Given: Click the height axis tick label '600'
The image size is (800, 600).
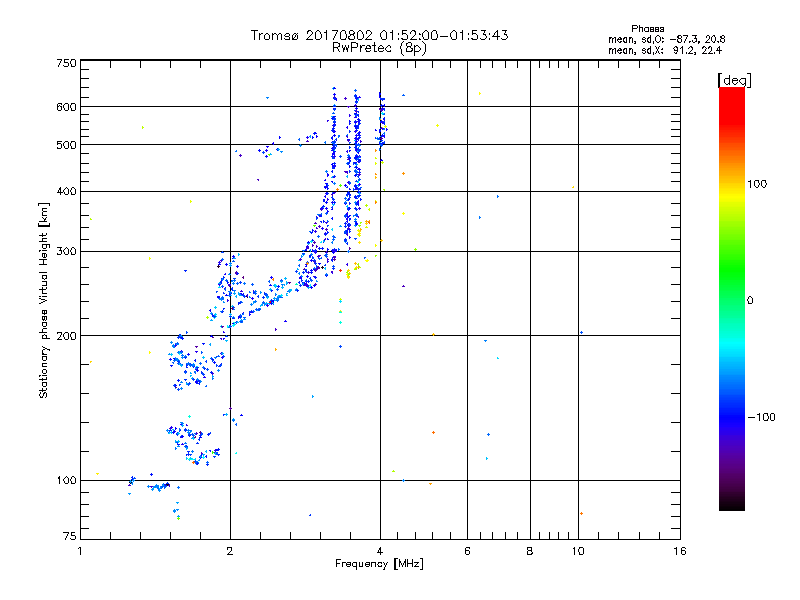Looking at the screenshot, I should click(67, 107).
